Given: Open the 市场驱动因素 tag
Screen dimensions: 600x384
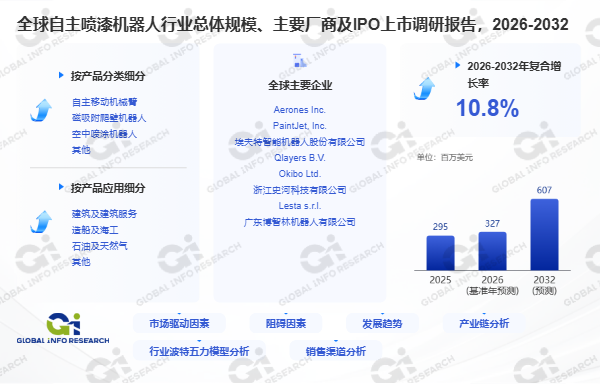Looking at the screenshot, I should pos(179,324).
